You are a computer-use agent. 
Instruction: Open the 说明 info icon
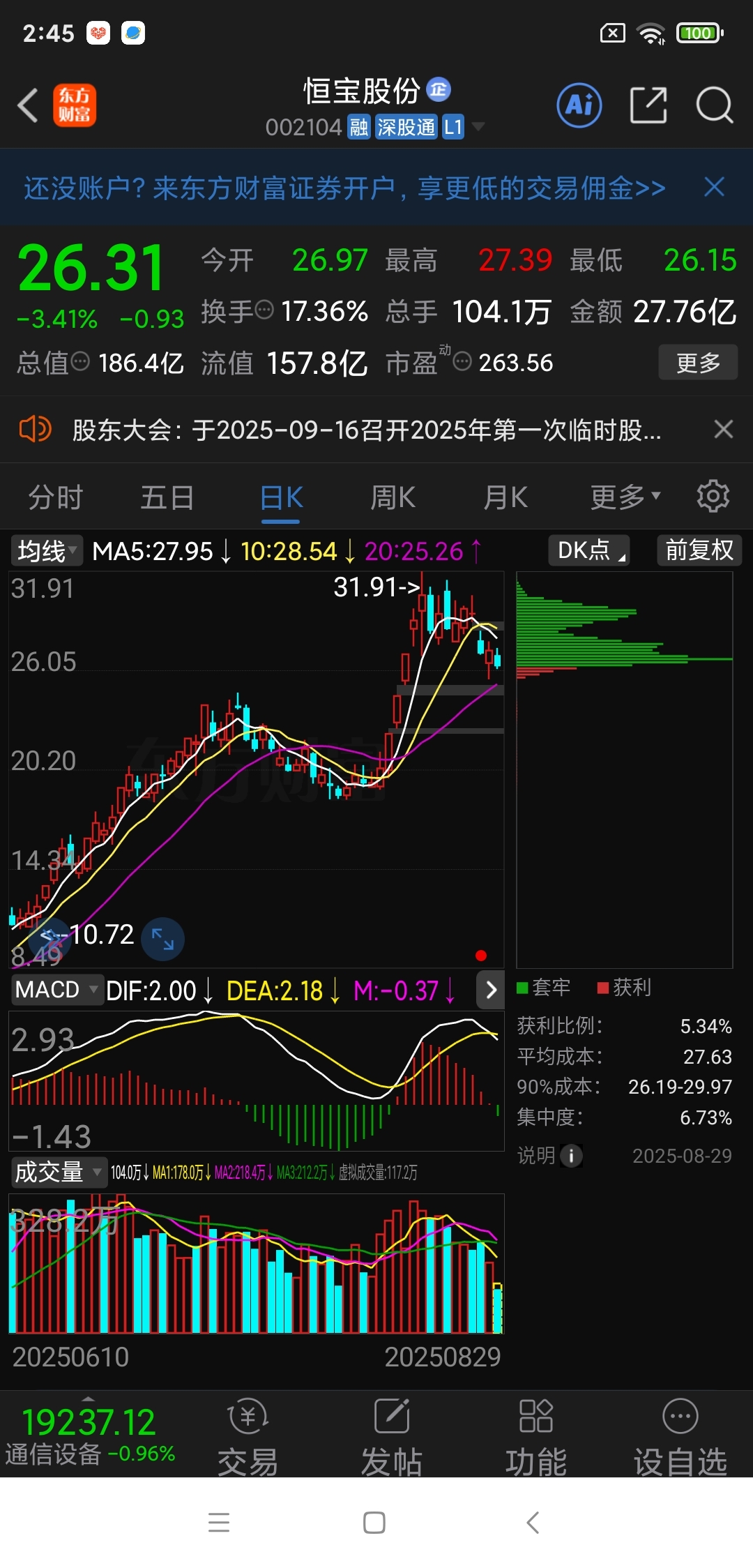[x=571, y=1156]
